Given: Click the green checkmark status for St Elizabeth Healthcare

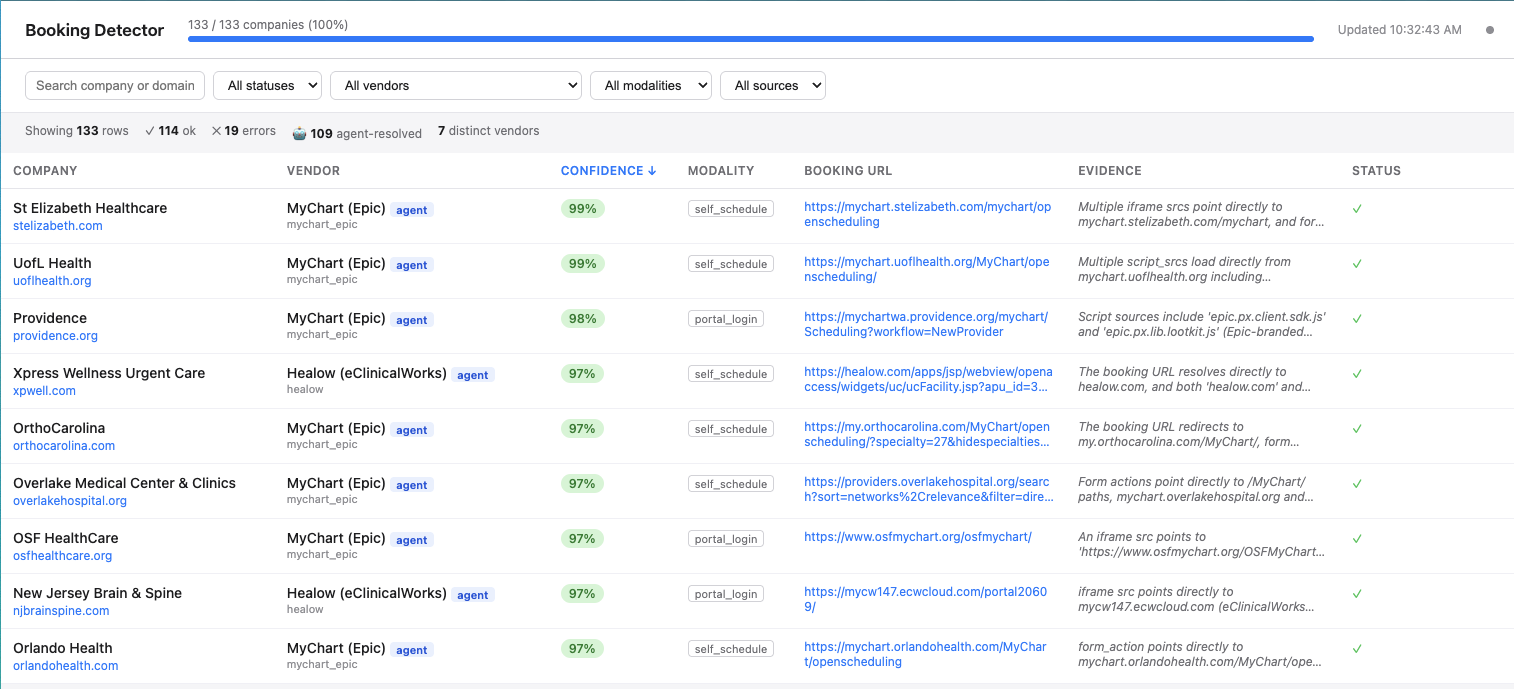Looking at the screenshot, I should 1357,209.
